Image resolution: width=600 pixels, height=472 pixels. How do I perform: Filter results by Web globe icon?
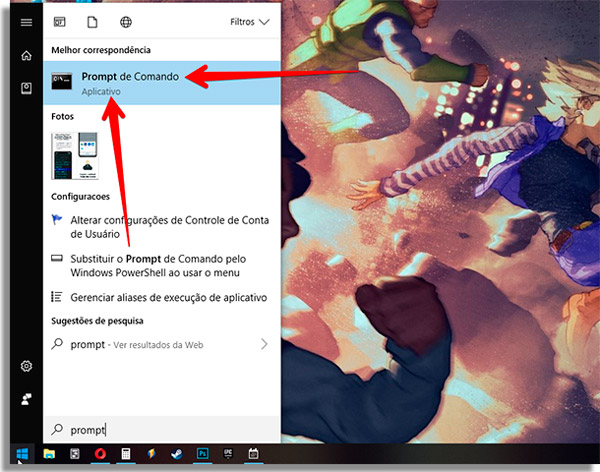pyautogui.click(x=126, y=22)
